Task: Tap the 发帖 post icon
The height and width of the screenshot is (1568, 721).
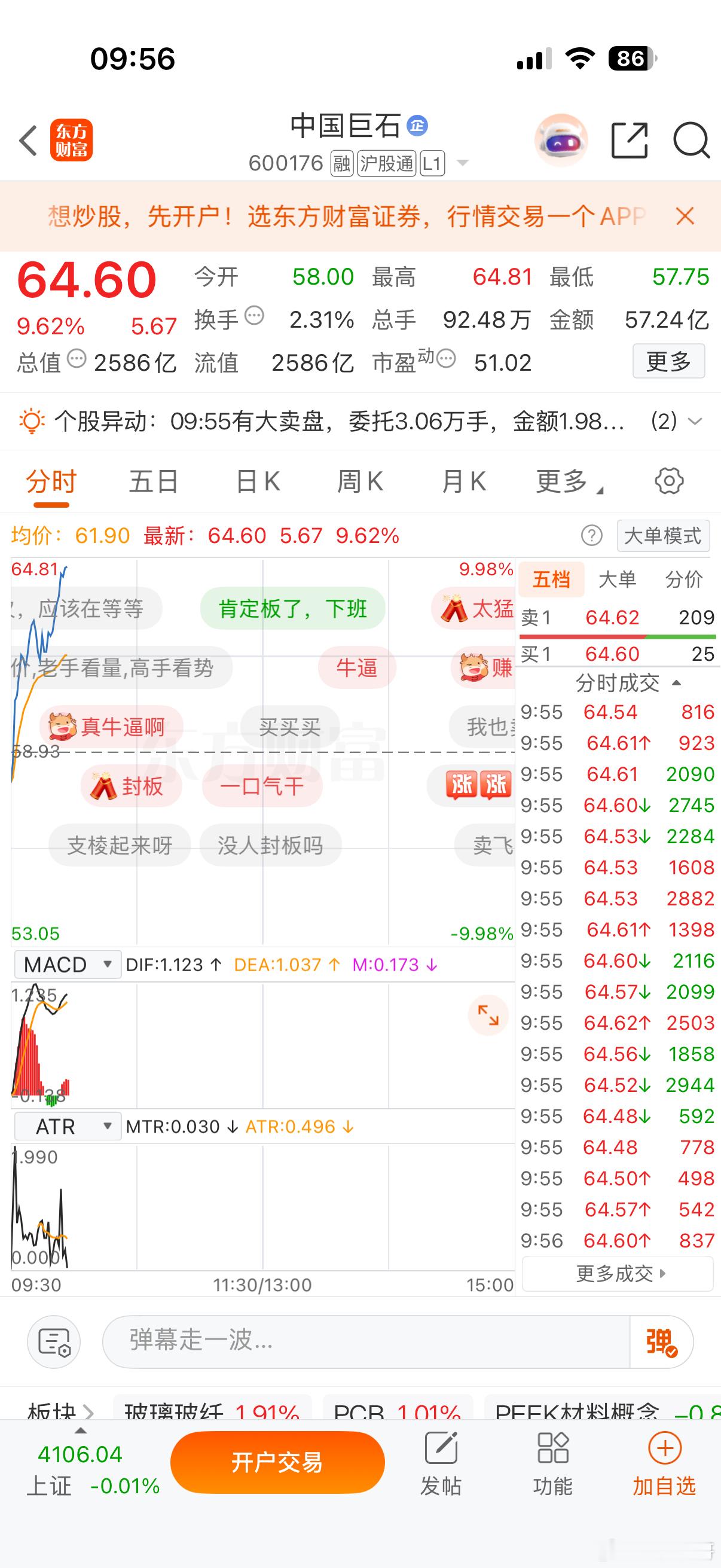Action: click(x=441, y=1464)
